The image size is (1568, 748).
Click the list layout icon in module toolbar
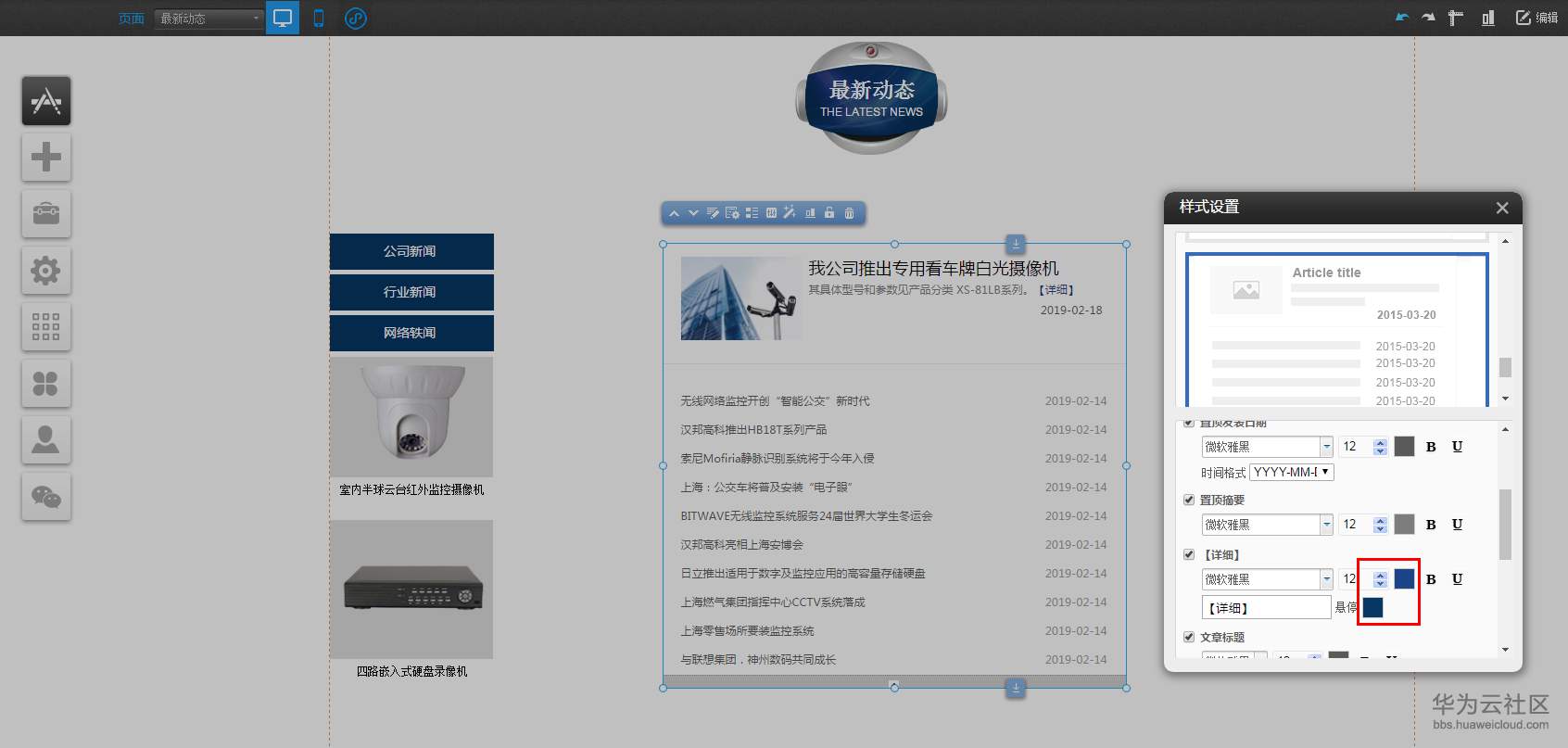(x=752, y=213)
